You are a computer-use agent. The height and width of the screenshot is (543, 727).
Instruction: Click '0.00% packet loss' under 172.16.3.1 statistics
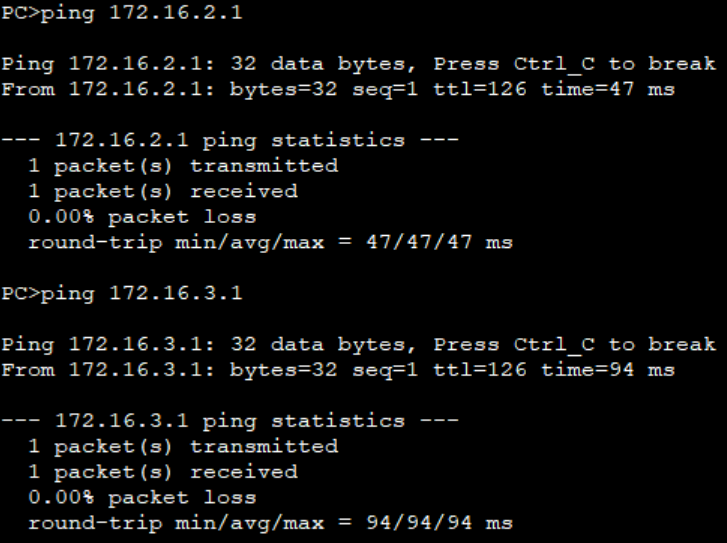[142, 498]
